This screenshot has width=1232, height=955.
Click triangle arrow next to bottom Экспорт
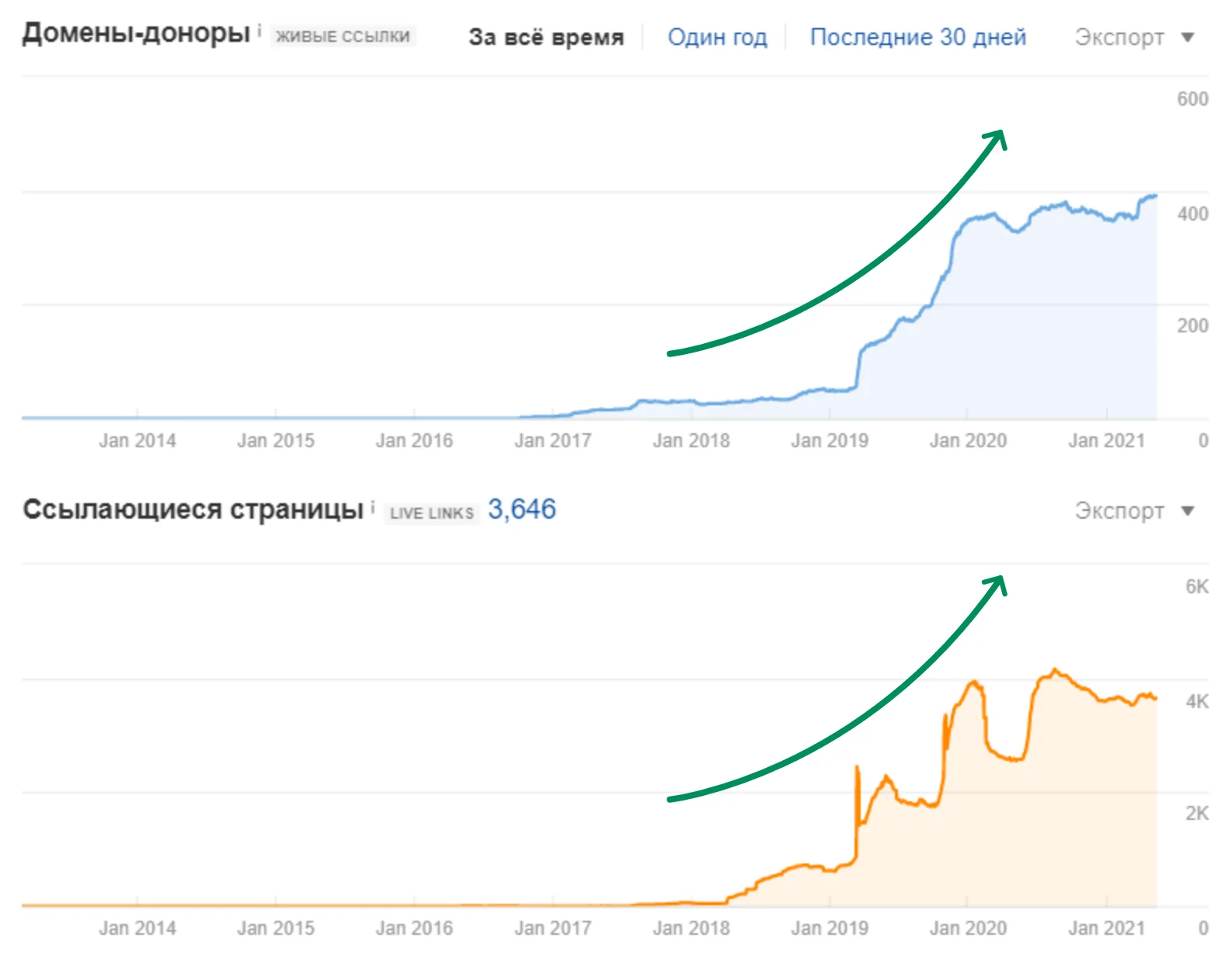tap(1187, 511)
